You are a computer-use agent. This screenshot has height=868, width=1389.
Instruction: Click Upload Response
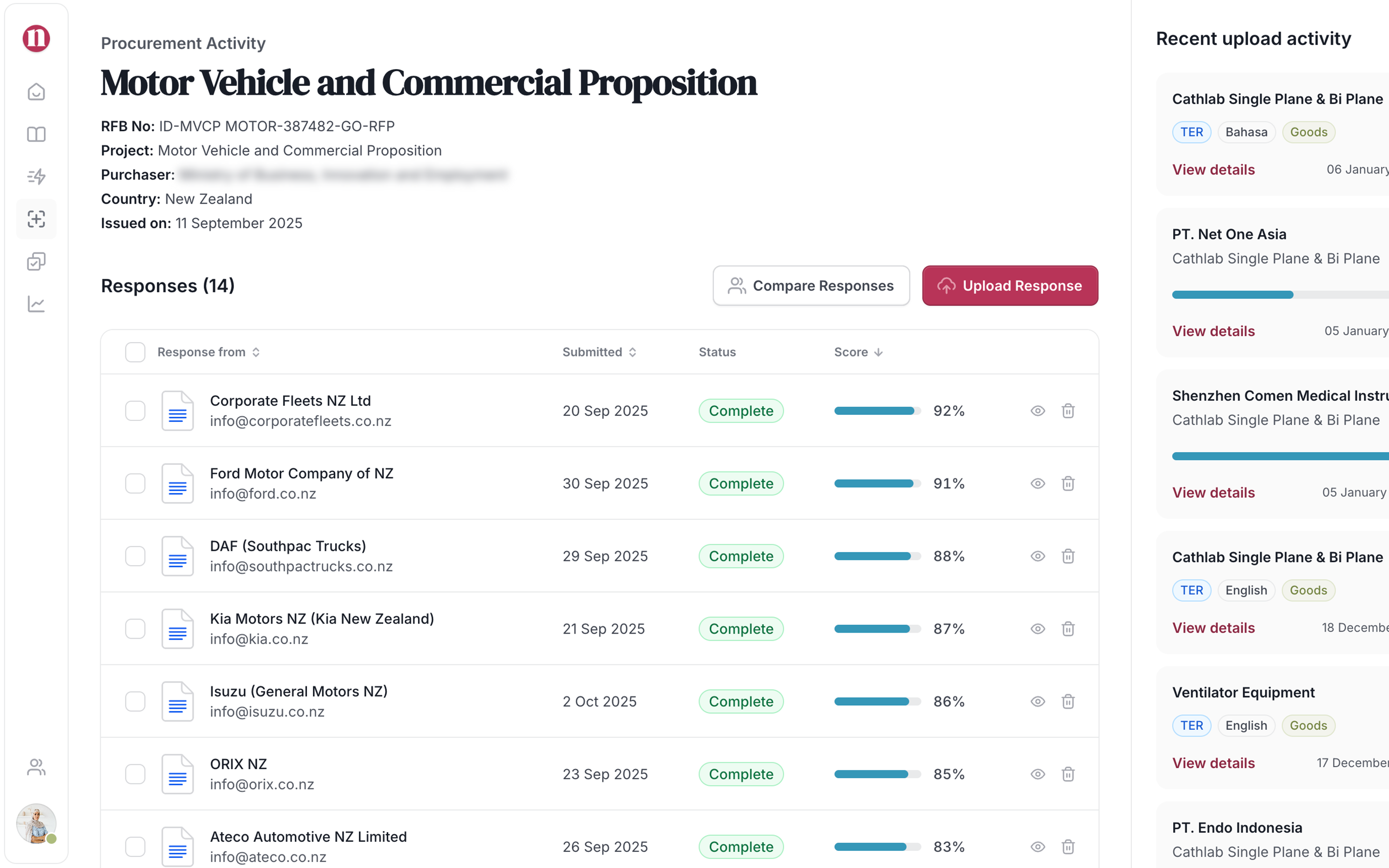[x=1010, y=285]
